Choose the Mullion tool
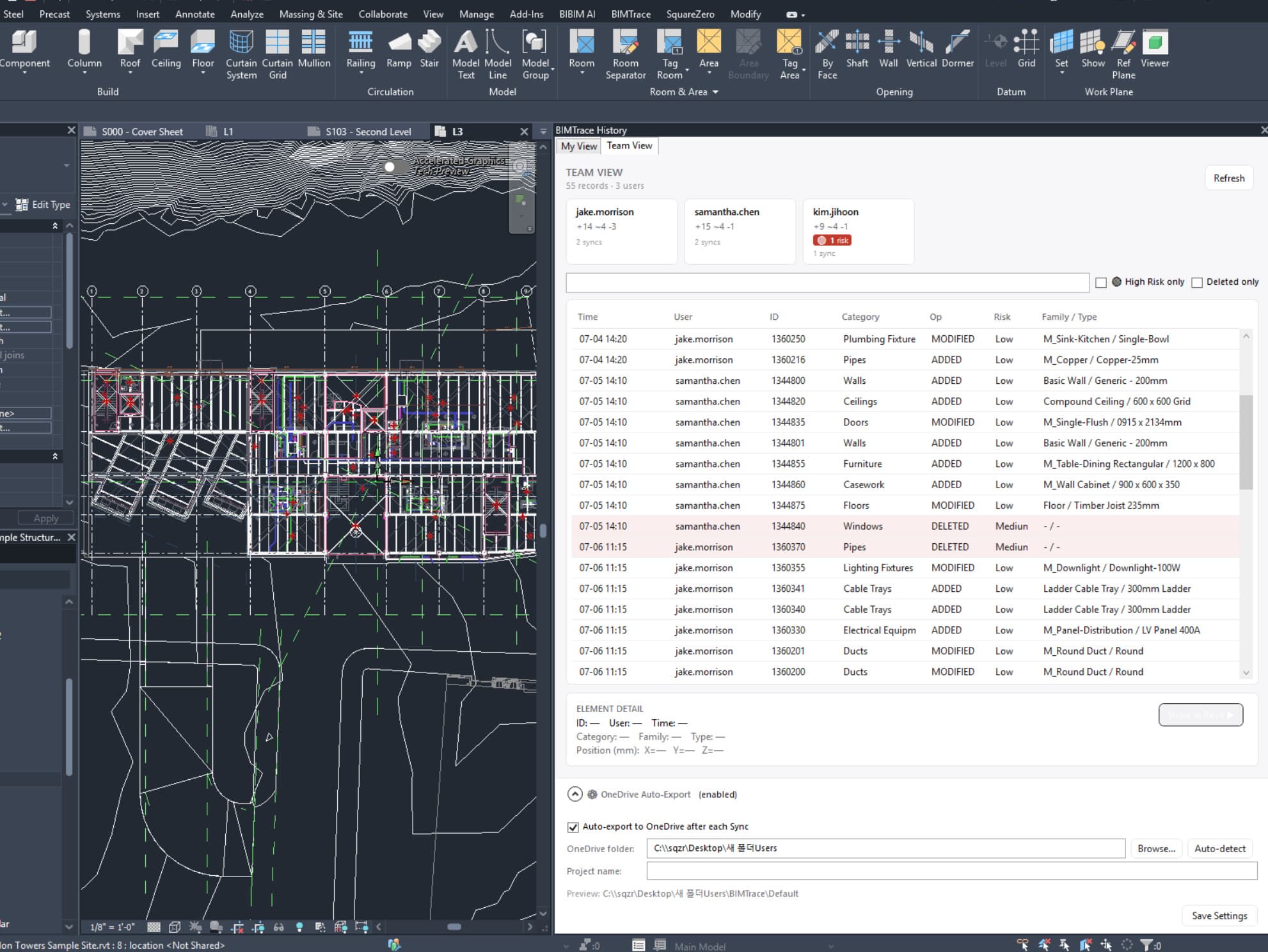The height and width of the screenshot is (952, 1268). pos(314,50)
